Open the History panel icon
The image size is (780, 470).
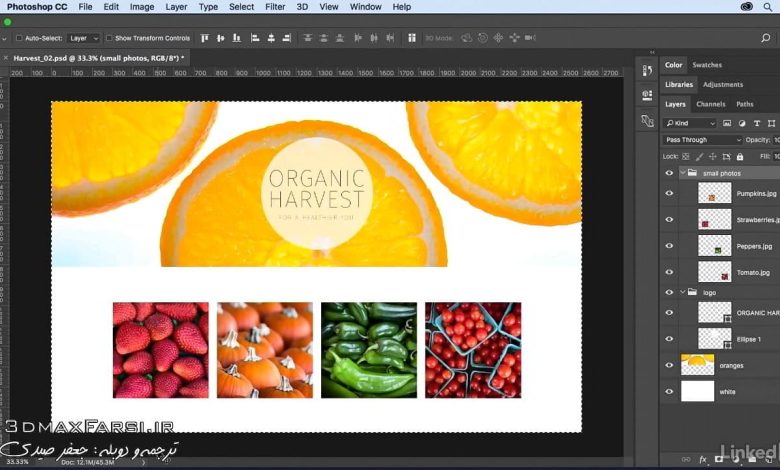[647, 71]
